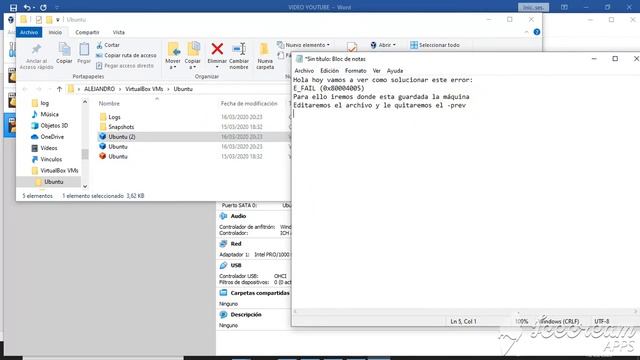Open Archivo menu in Notepad
The width and height of the screenshot is (640, 360).
click(x=304, y=71)
